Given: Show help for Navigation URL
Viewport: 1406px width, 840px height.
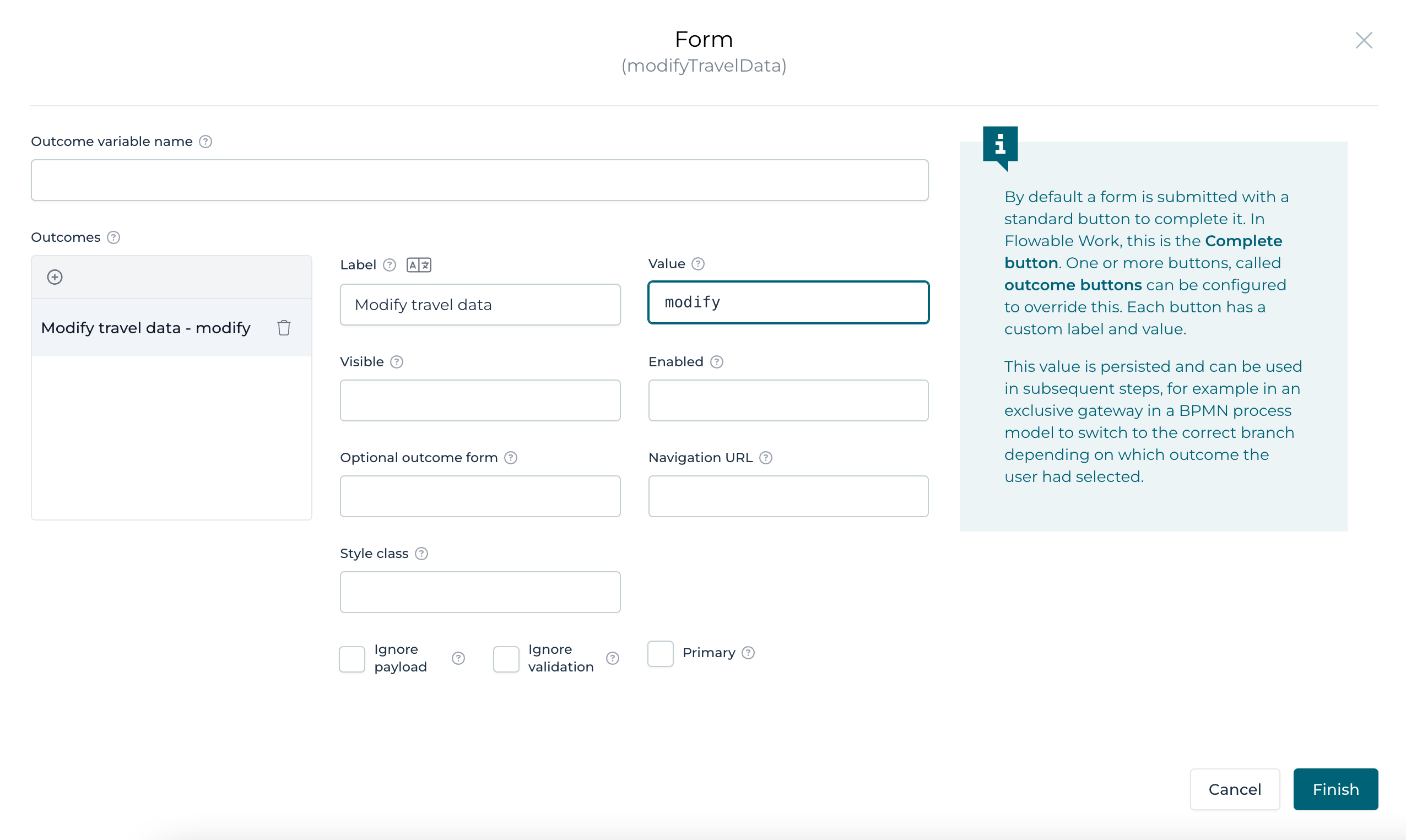Looking at the screenshot, I should click(x=766, y=458).
